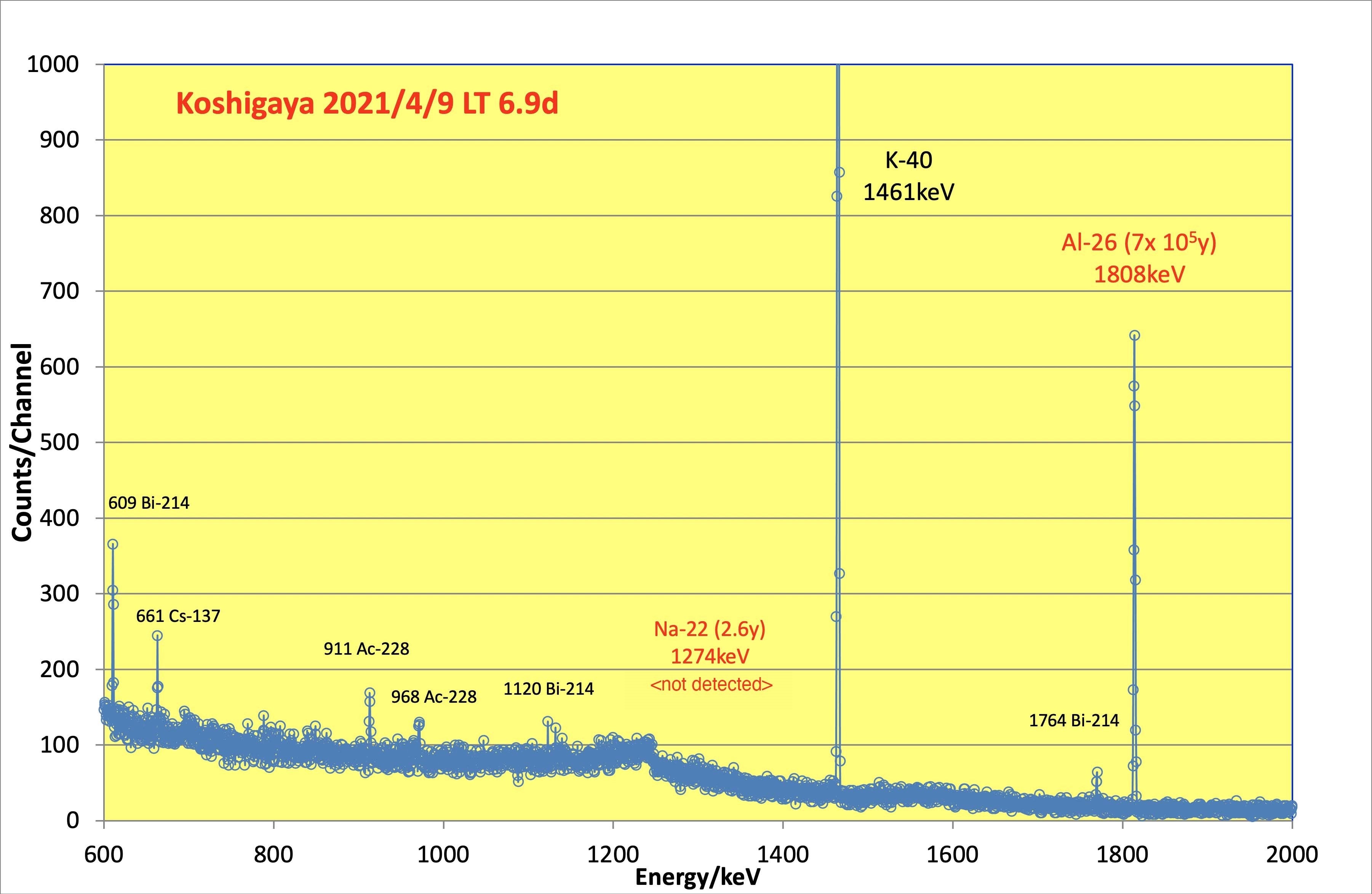
Task: Click the top data point of Al-26 peak
Action: 1134,336
